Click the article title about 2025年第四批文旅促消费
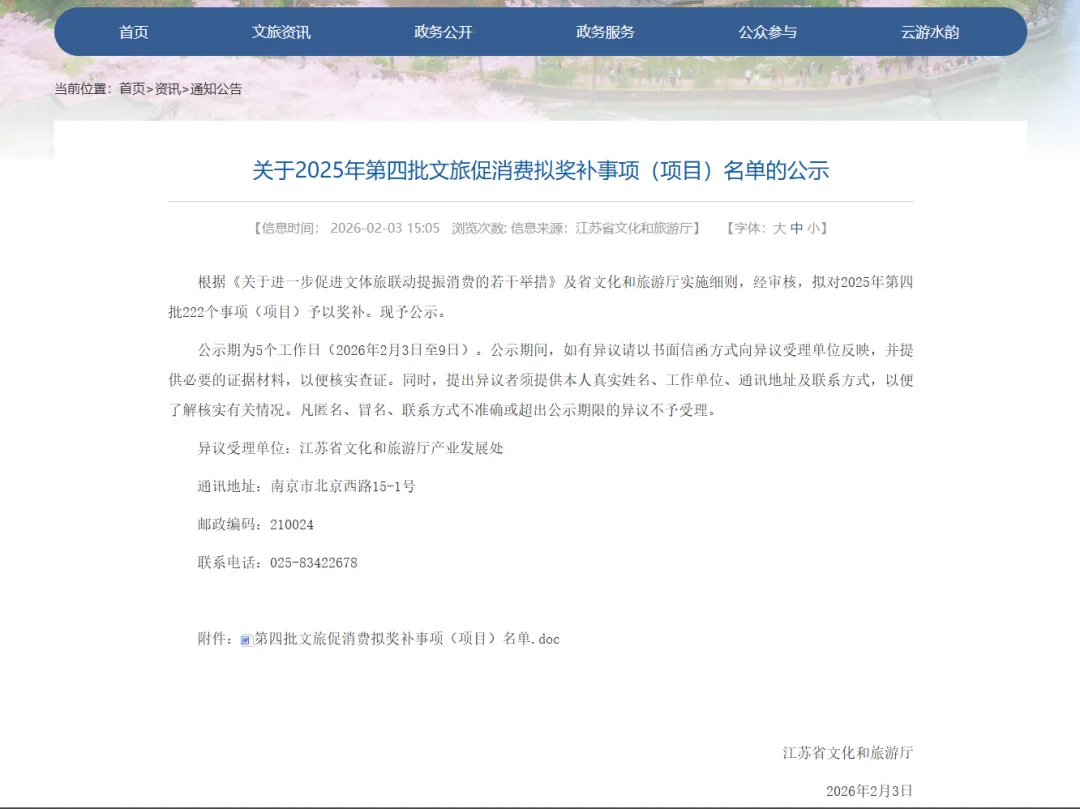Image resolution: width=1080 pixels, height=809 pixels. click(x=541, y=170)
